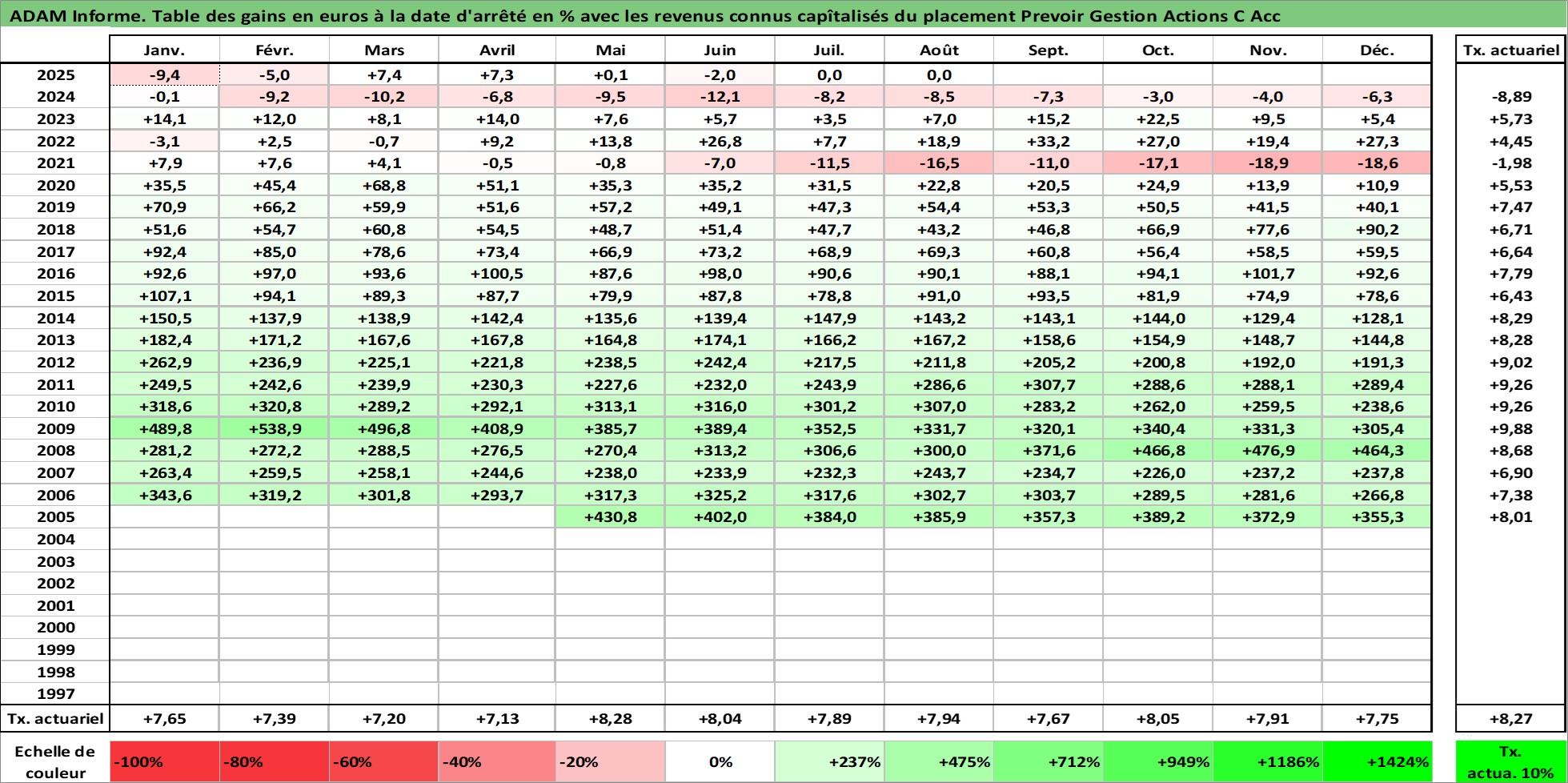Screen dimensions: 1568x783
Task: Select the +712% color scale cell
Action: (x=1049, y=761)
